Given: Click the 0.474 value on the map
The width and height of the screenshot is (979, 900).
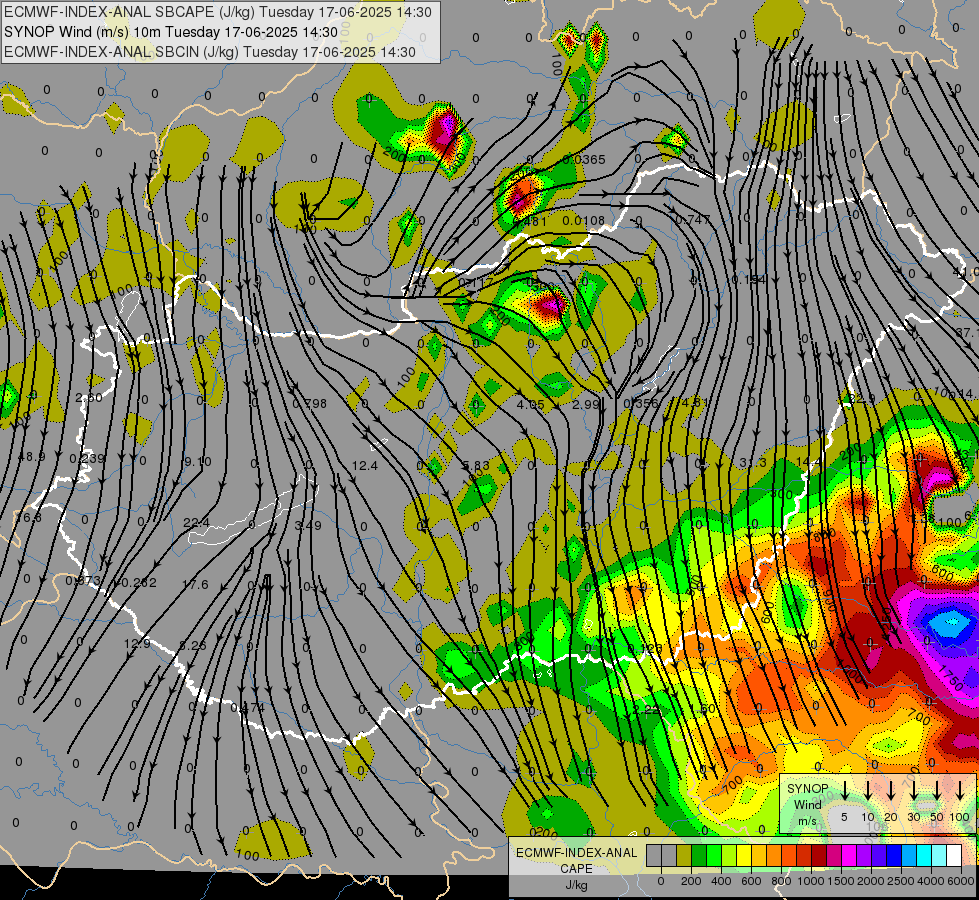Looking at the screenshot, I should (x=247, y=708).
